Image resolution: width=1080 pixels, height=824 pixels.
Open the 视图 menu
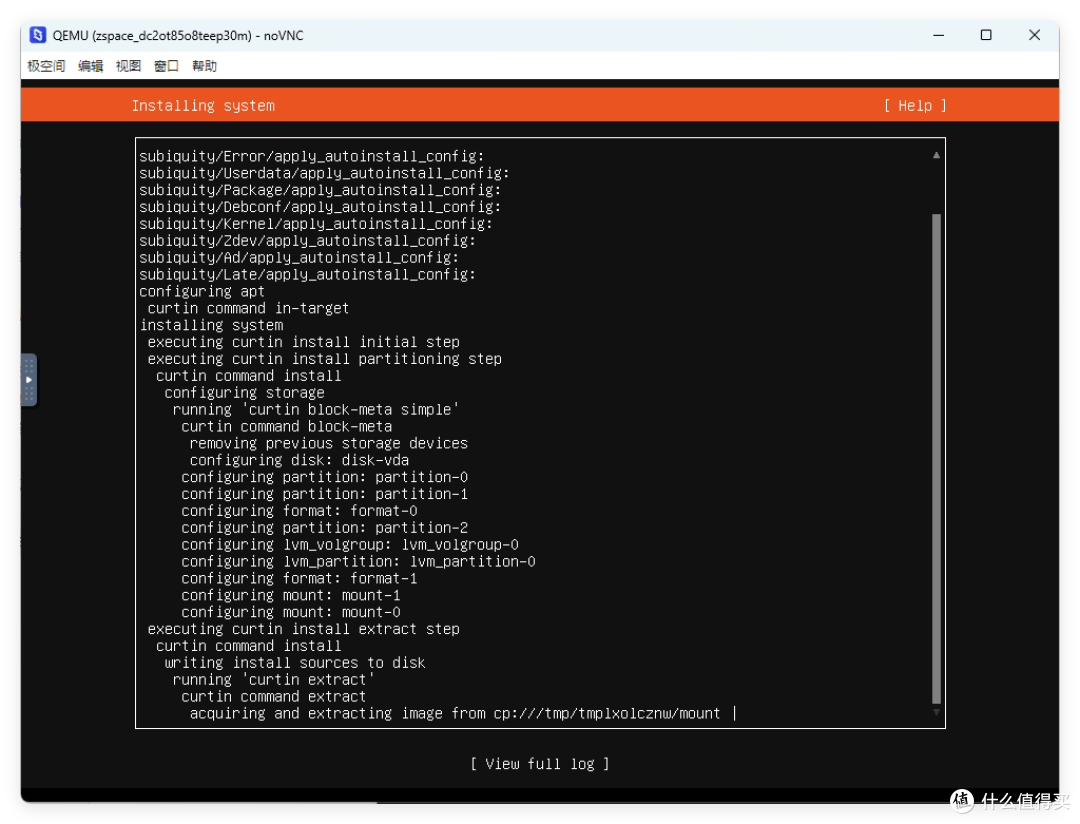click(x=128, y=66)
